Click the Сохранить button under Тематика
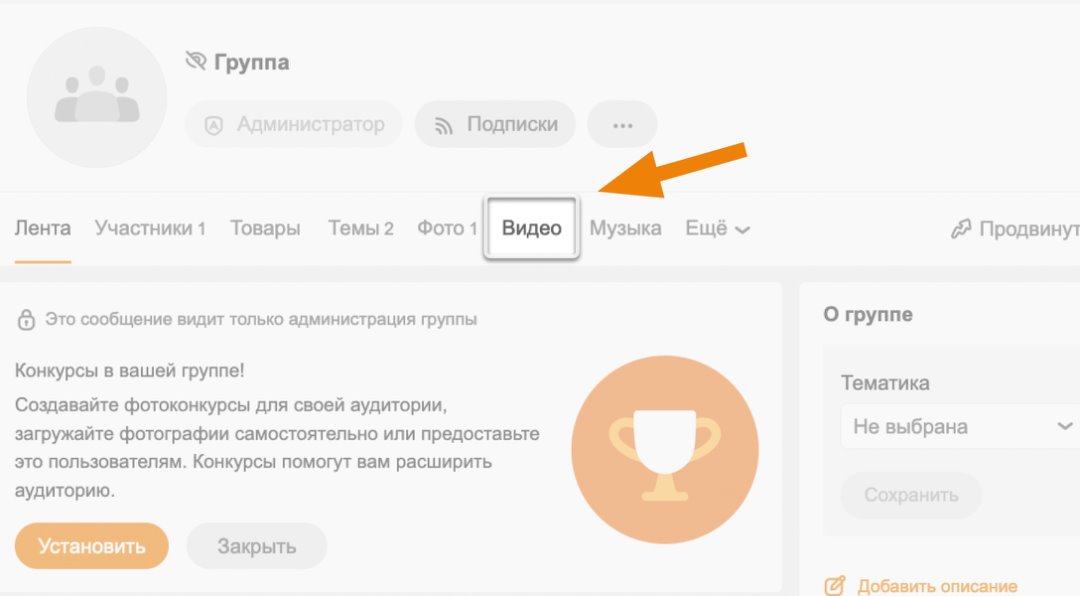Viewport: 1080px width, 596px height. pos(911,495)
